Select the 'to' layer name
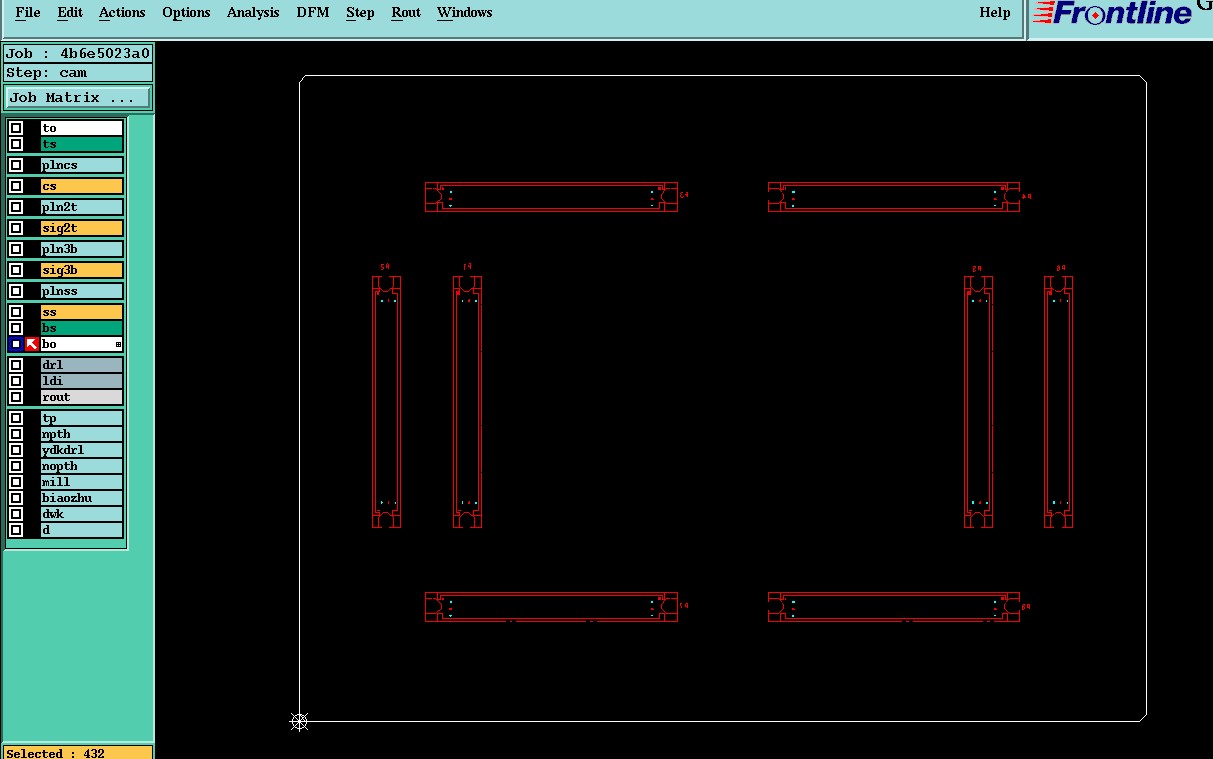 (x=82, y=128)
